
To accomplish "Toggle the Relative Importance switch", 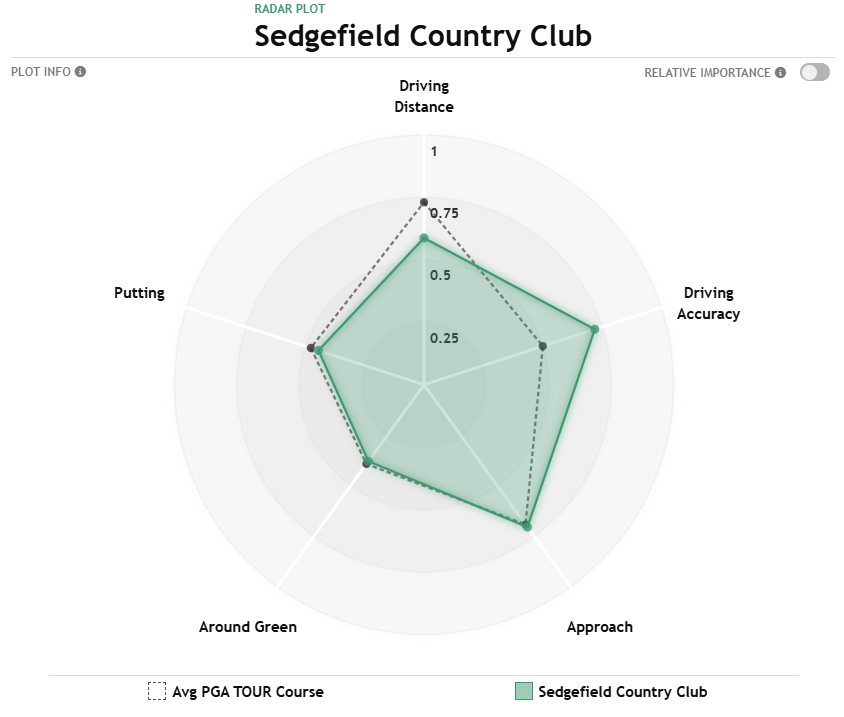I will (814, 72).
